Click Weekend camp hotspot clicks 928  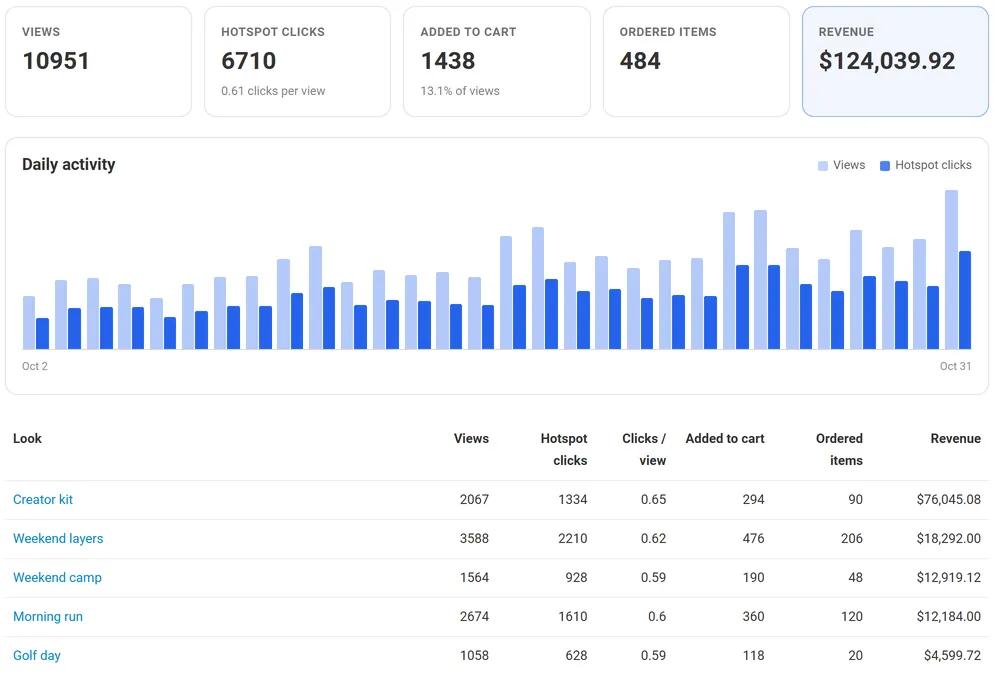(577, 577)
